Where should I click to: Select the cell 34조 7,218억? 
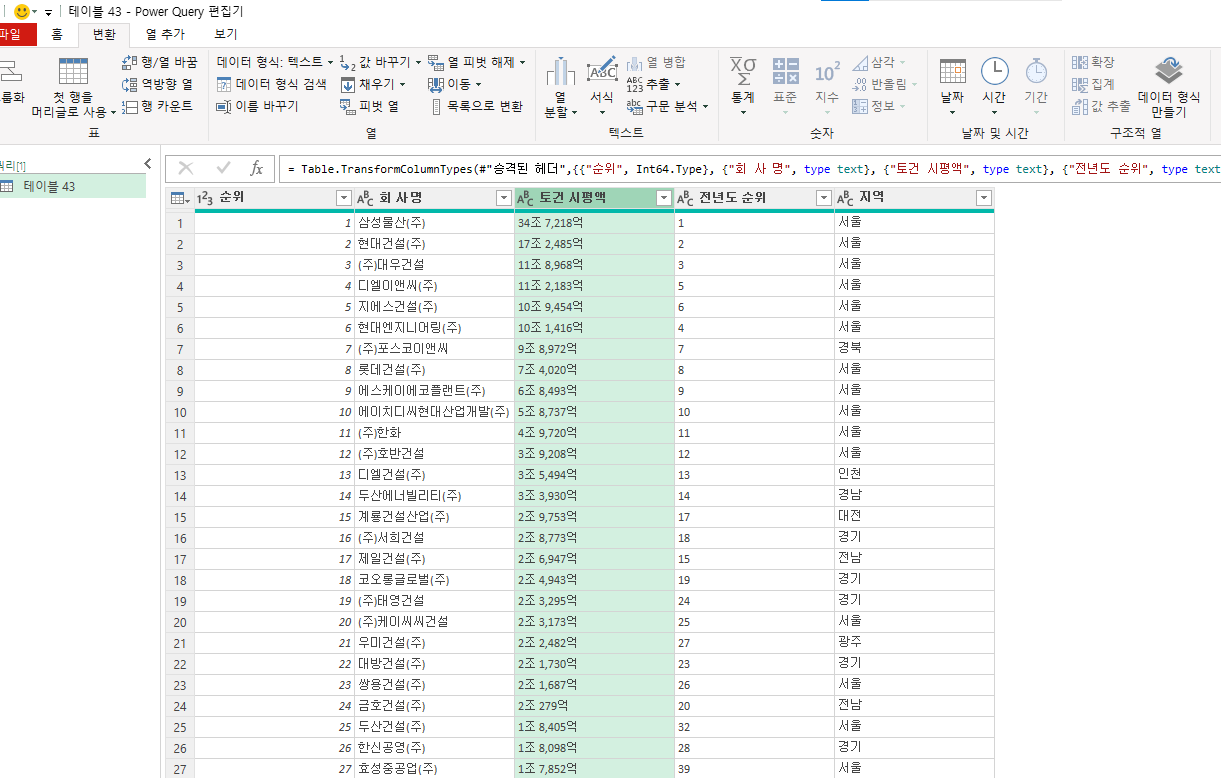click(594, 223)
